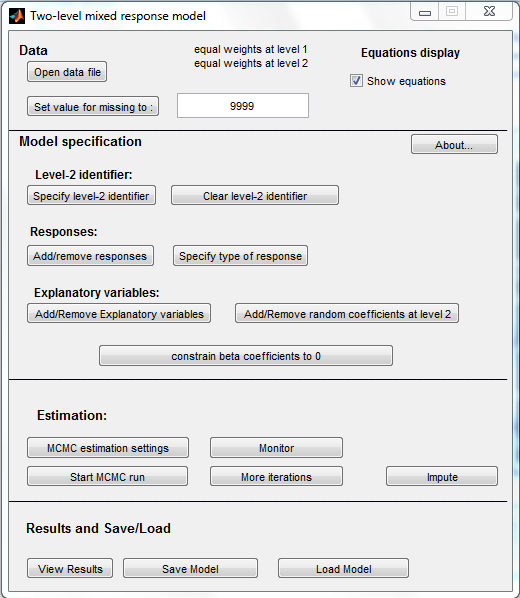Select constrain beta coefficients to 0
The height and width of the screenshot is (598, 520).
[x=246, y=356]
